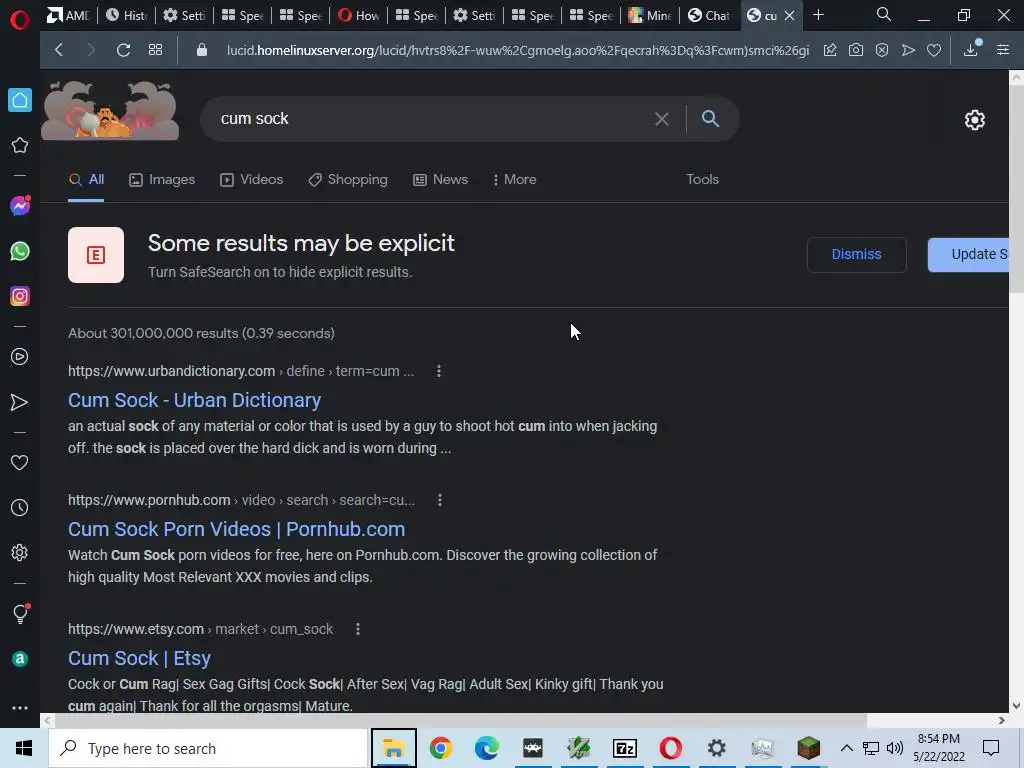1024x768 pixels.
Task: Open downloads panel in toolbar
Action: (x=971, y=50)
